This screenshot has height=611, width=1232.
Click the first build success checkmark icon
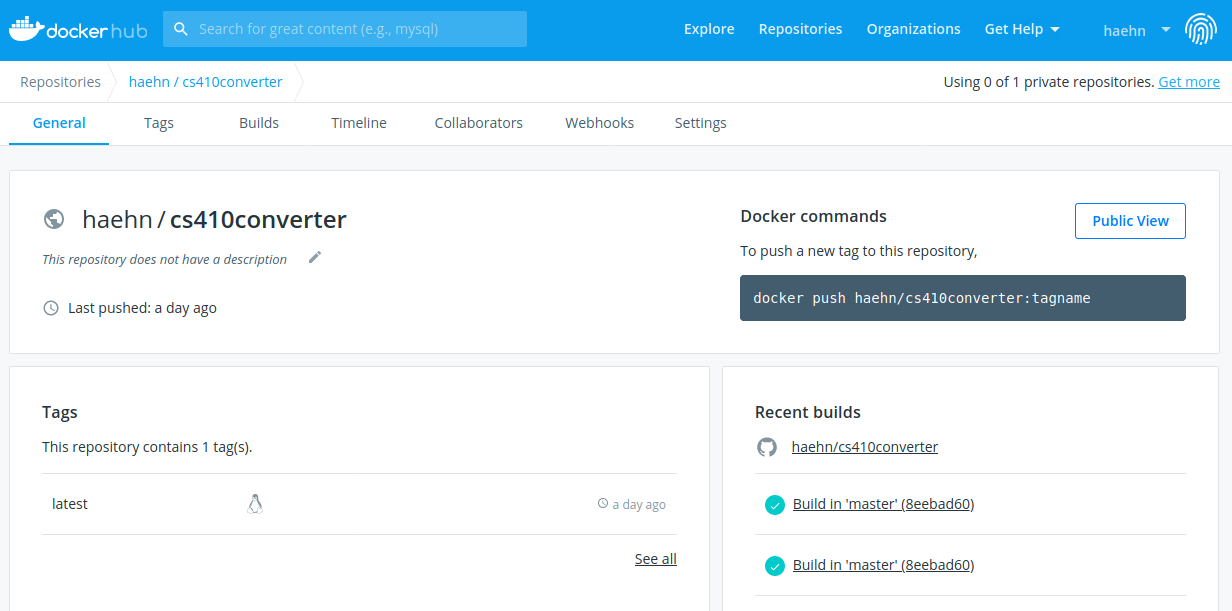(x=774, y=505)
